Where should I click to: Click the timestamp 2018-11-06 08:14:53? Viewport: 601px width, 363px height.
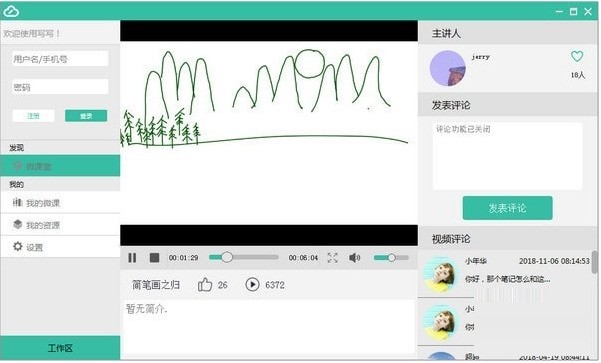[x=554, y=261]
